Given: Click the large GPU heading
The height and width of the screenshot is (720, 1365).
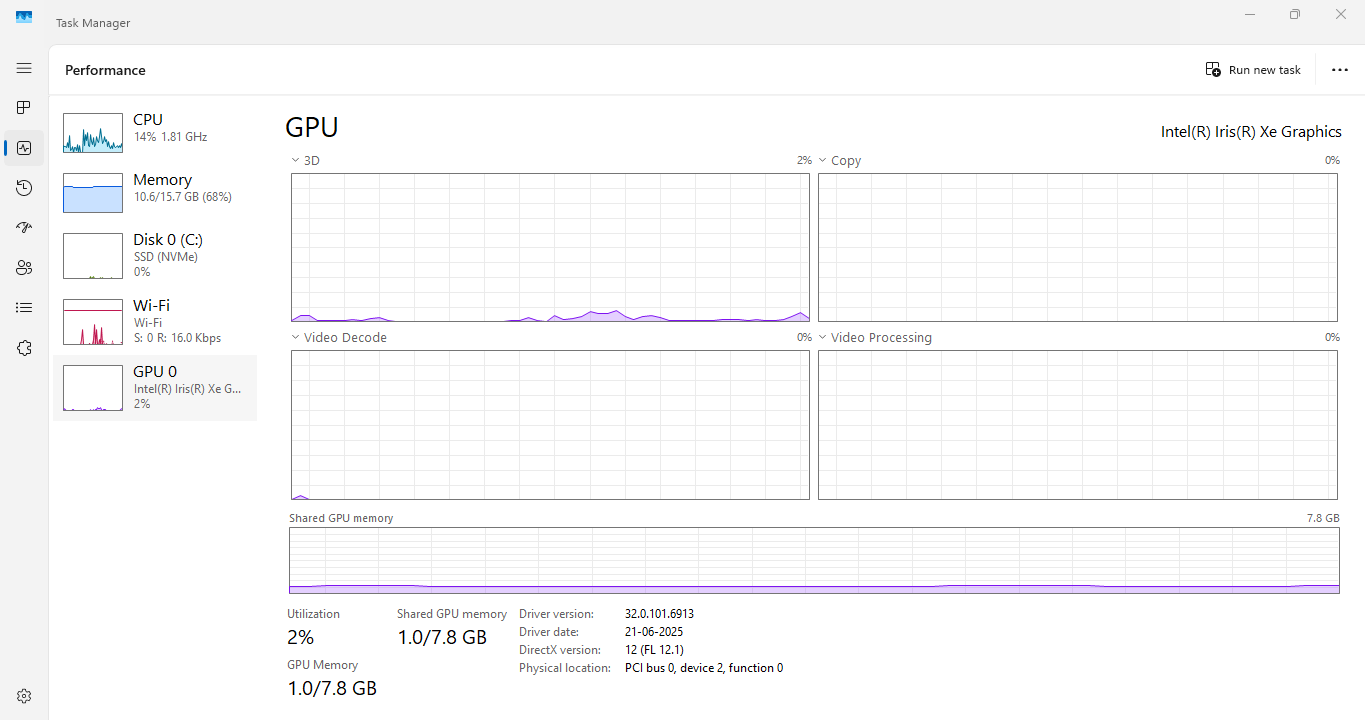Looking at the screenshot, I should click(312, 128).
